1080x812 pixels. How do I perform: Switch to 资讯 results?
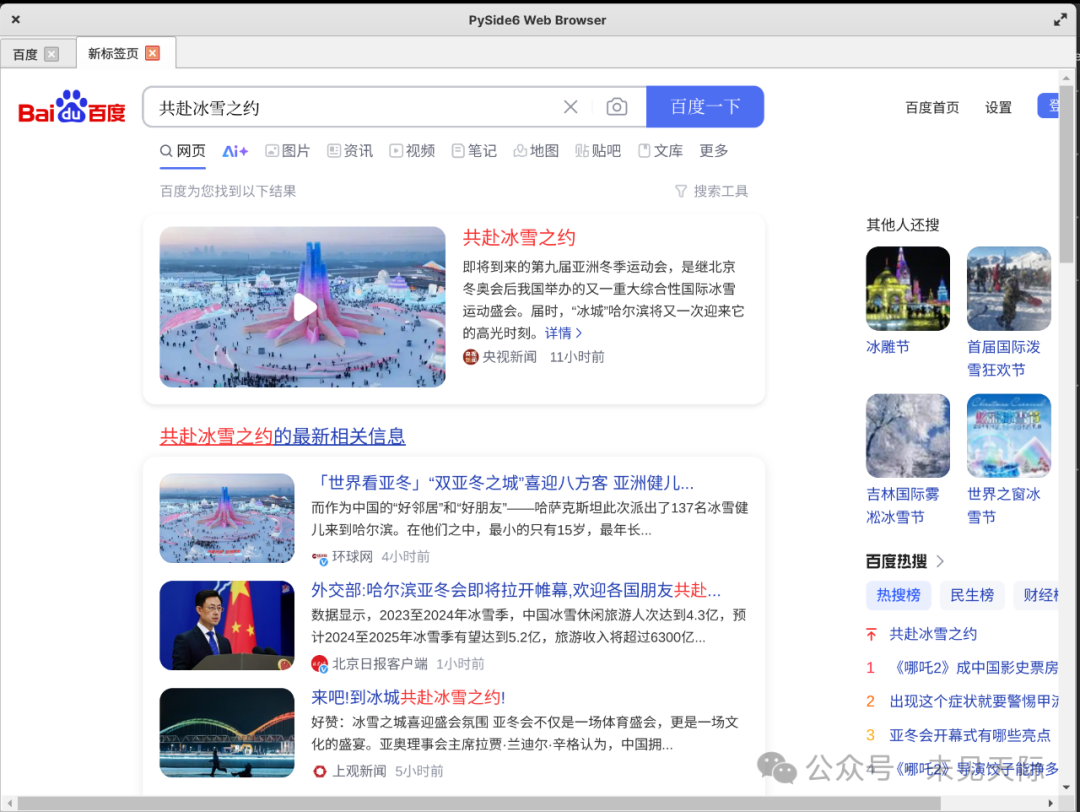(350, 151)
